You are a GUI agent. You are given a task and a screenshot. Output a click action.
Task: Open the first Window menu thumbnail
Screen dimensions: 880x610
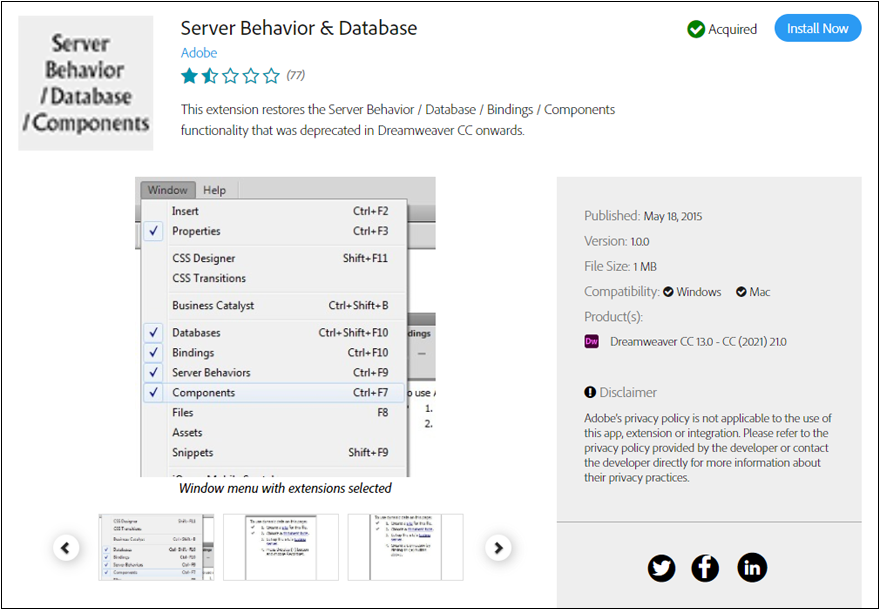tap(156, 547)
